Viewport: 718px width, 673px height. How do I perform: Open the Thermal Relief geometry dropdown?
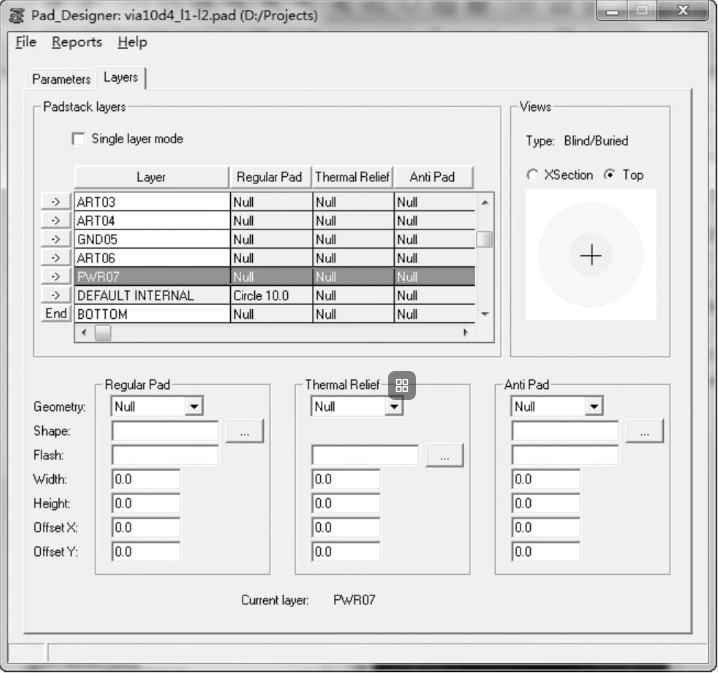click(x=394, y=407)
